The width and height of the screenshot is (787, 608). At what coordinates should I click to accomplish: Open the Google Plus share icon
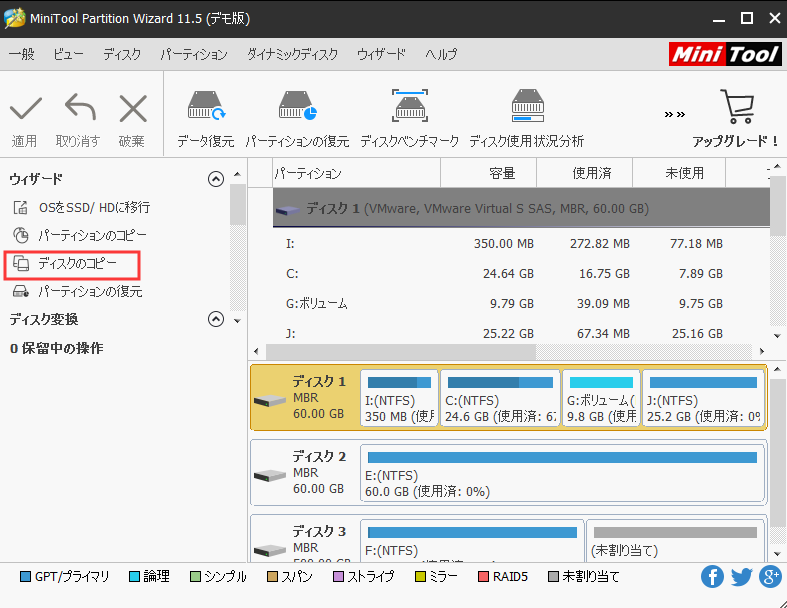[770, 576]
